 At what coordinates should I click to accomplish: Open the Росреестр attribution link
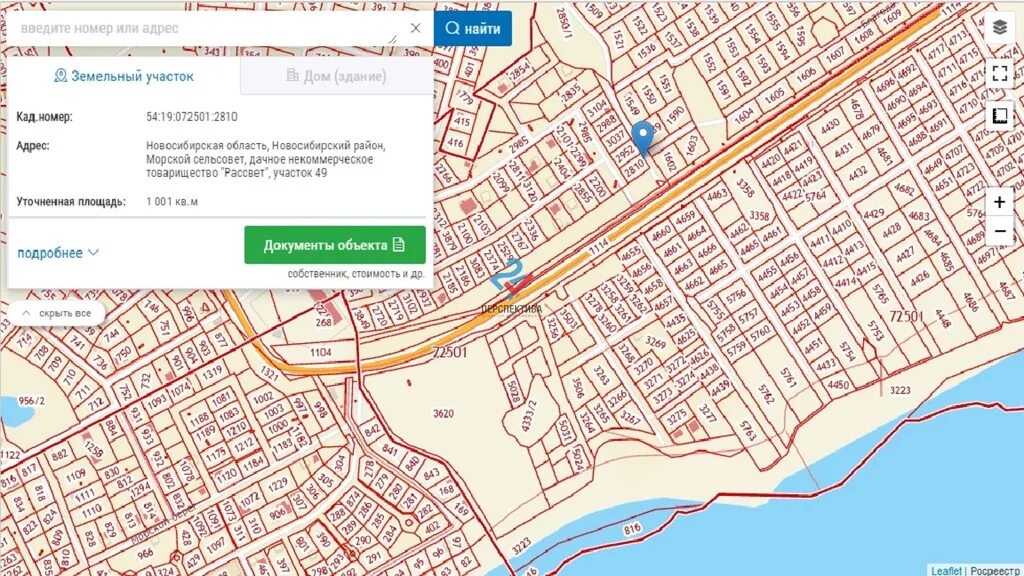995,571
